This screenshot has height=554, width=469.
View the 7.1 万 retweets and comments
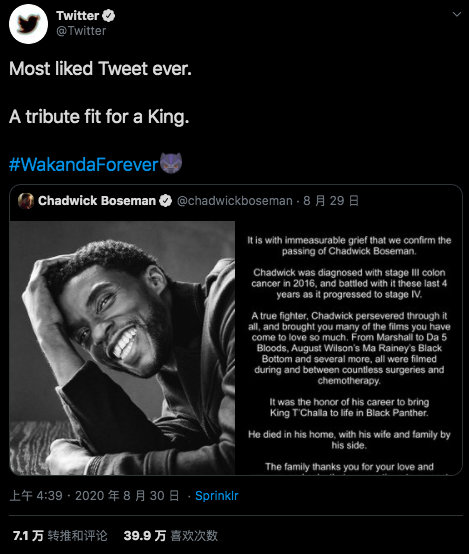[60, 536]
